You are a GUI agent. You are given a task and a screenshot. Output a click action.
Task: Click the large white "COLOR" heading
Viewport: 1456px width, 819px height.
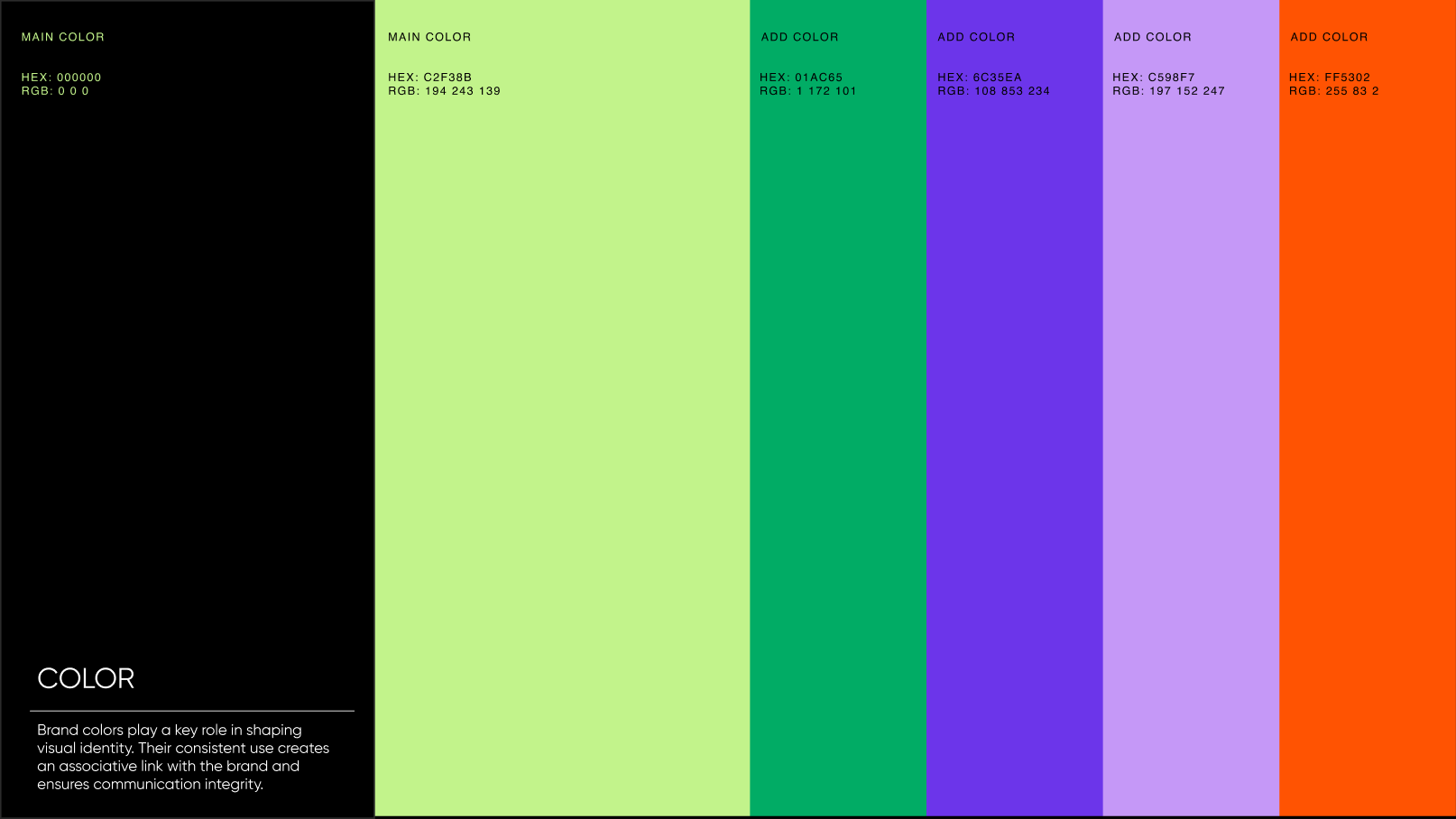click(x=86, y=678)
